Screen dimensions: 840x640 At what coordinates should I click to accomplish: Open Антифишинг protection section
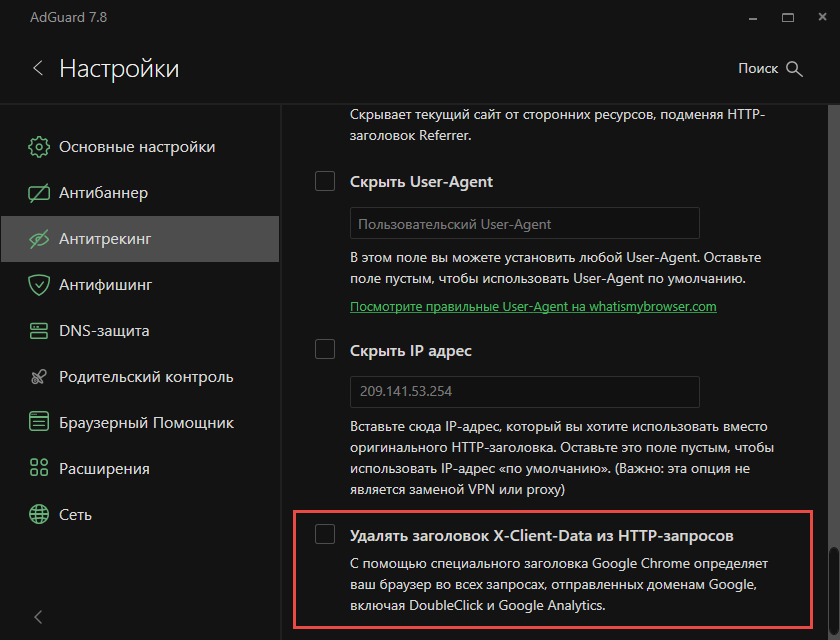pos(38,284)
